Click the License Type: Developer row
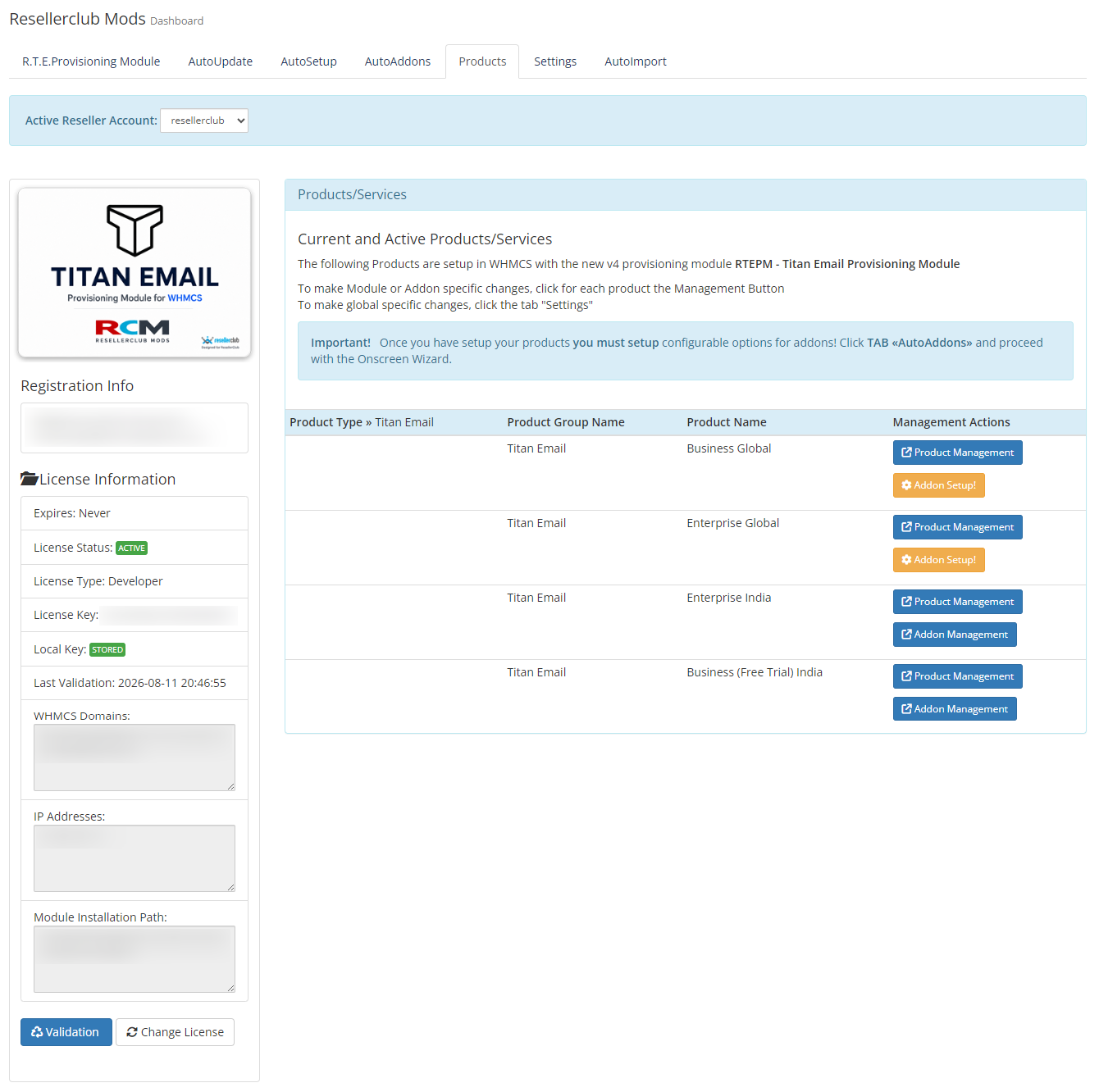The width and height of the screenshot is (1099, 1092). click(x=135, y=581)
